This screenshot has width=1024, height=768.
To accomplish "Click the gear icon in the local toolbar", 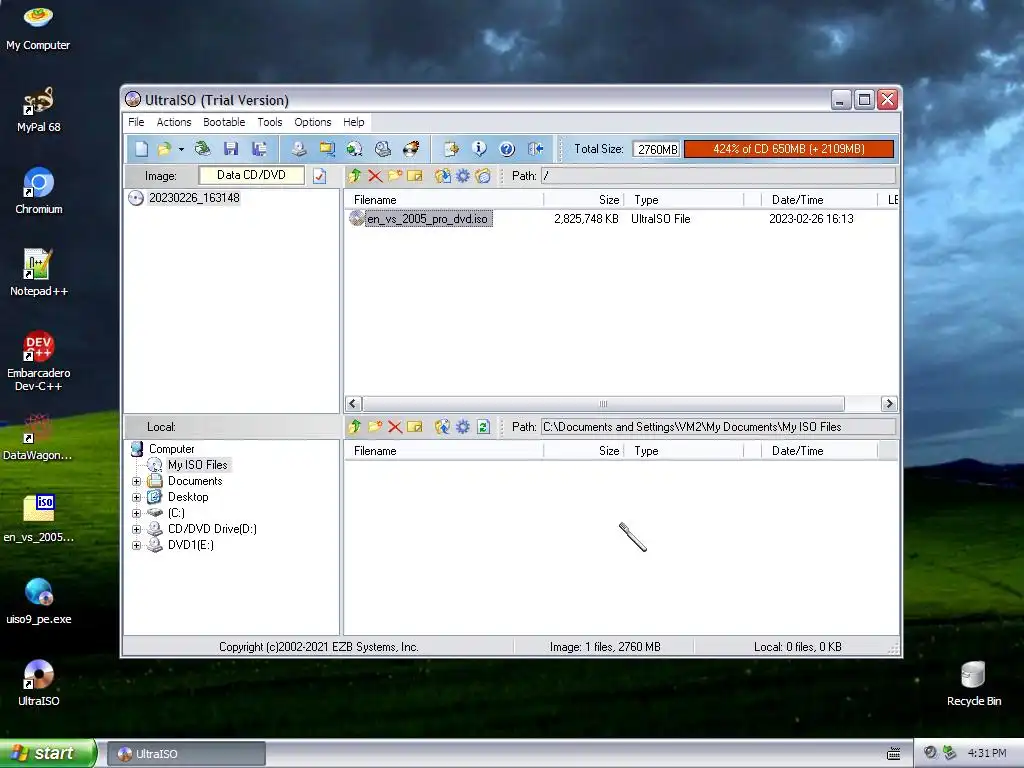I will [463, 427].
